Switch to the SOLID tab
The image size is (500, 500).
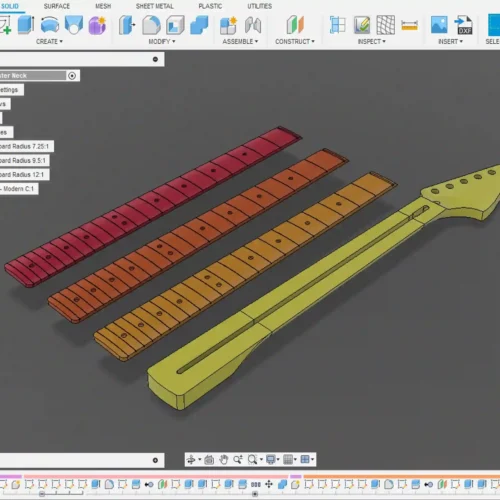(x=10, y=6)
